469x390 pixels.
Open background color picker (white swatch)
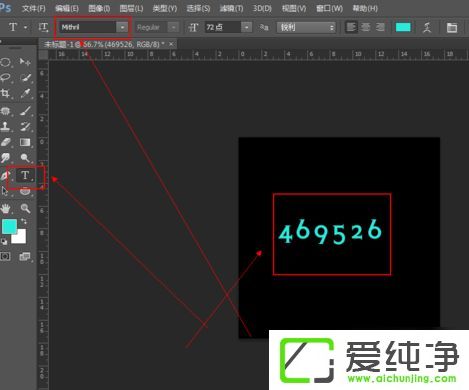[x=21, y=238]
